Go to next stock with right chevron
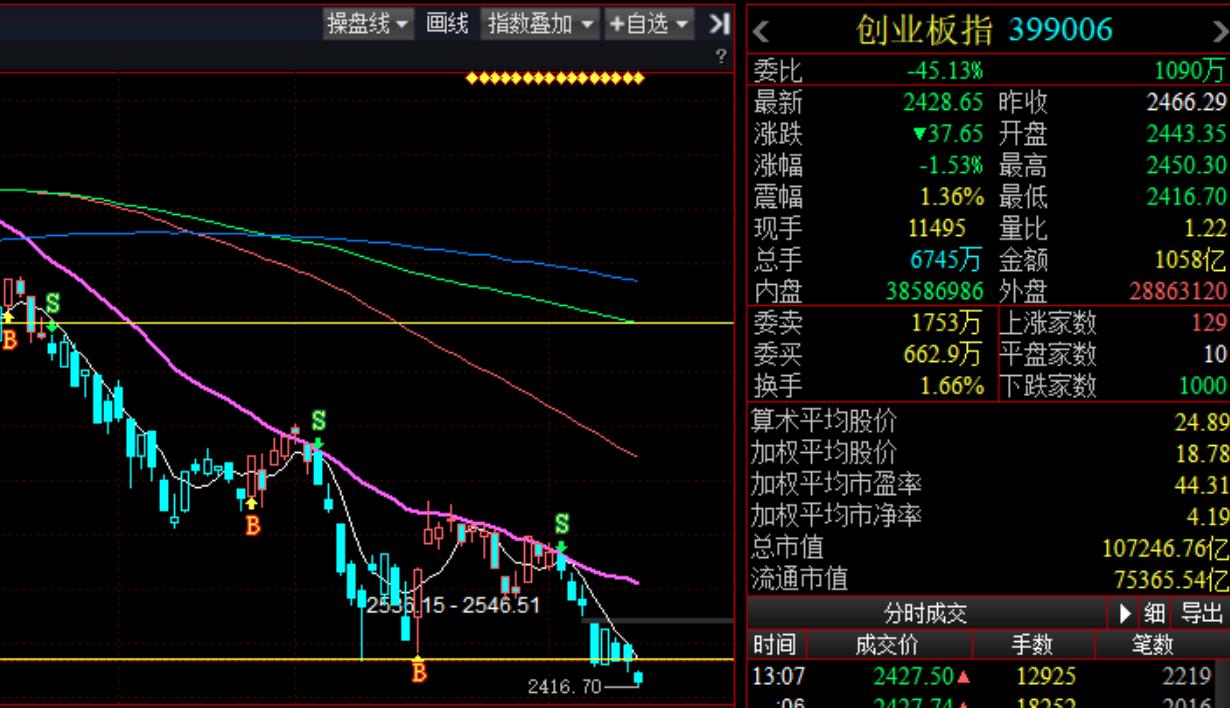 tap(1219, 31)
